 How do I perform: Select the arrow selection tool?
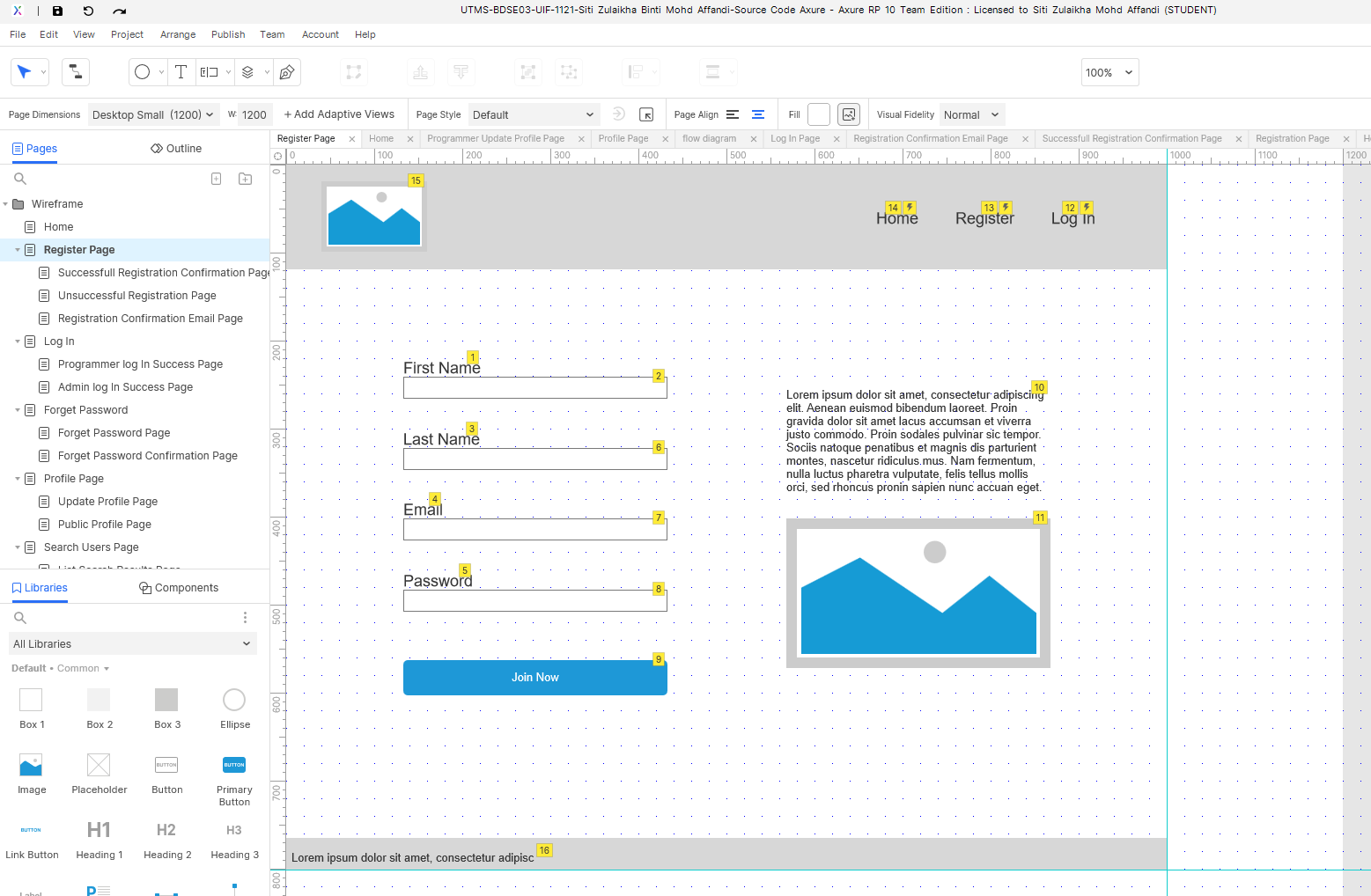[x=24, y=72]
